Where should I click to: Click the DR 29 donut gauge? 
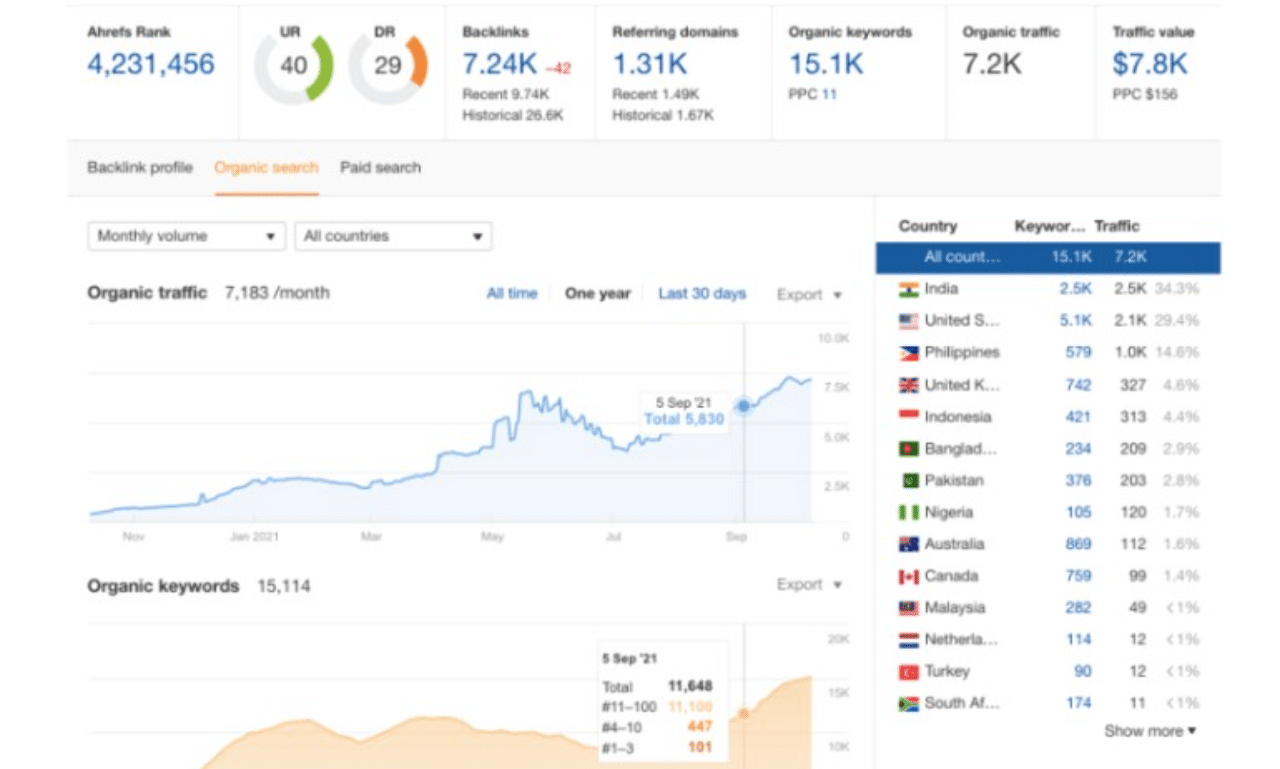point(388,67)
